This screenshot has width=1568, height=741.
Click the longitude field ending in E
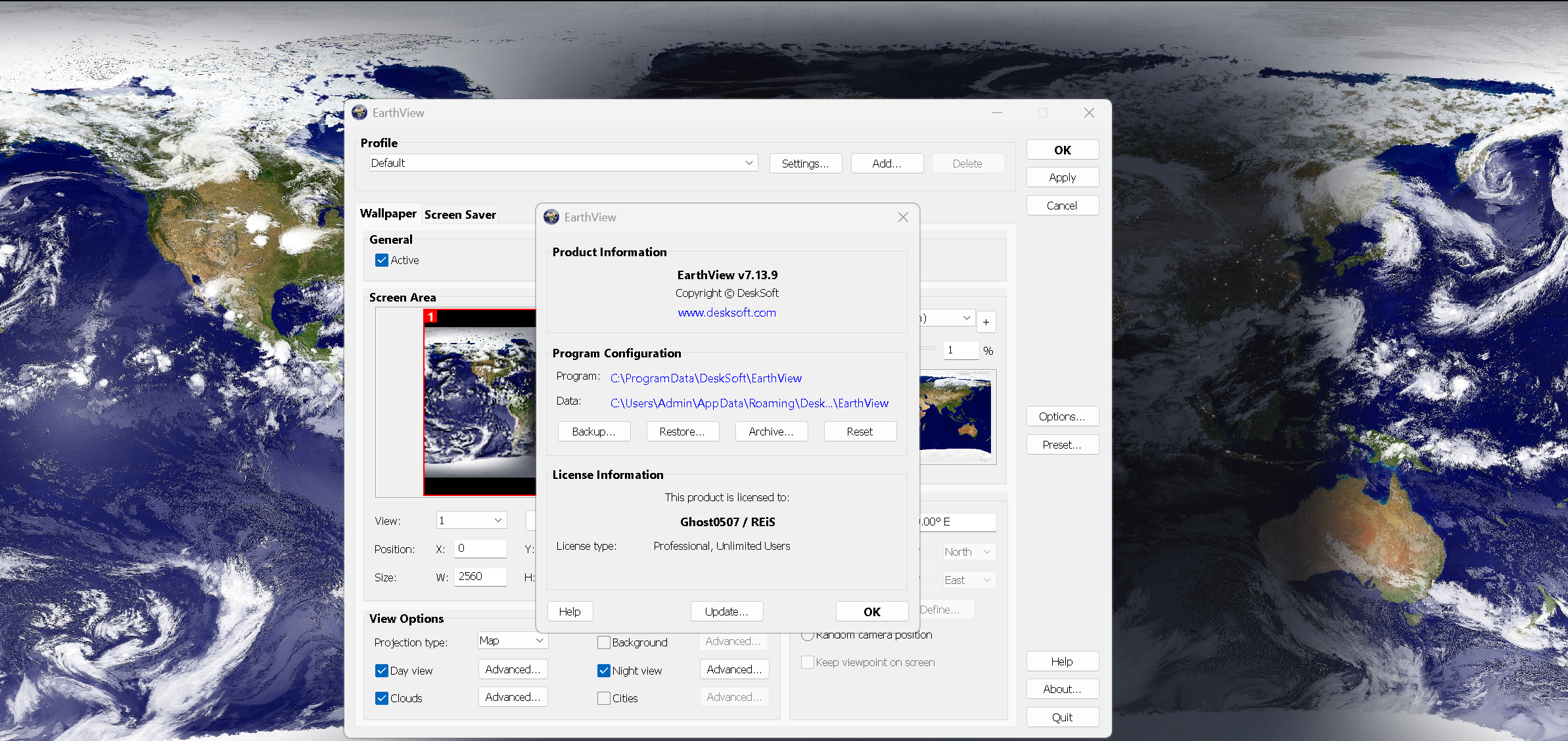(x=957, y=522)
